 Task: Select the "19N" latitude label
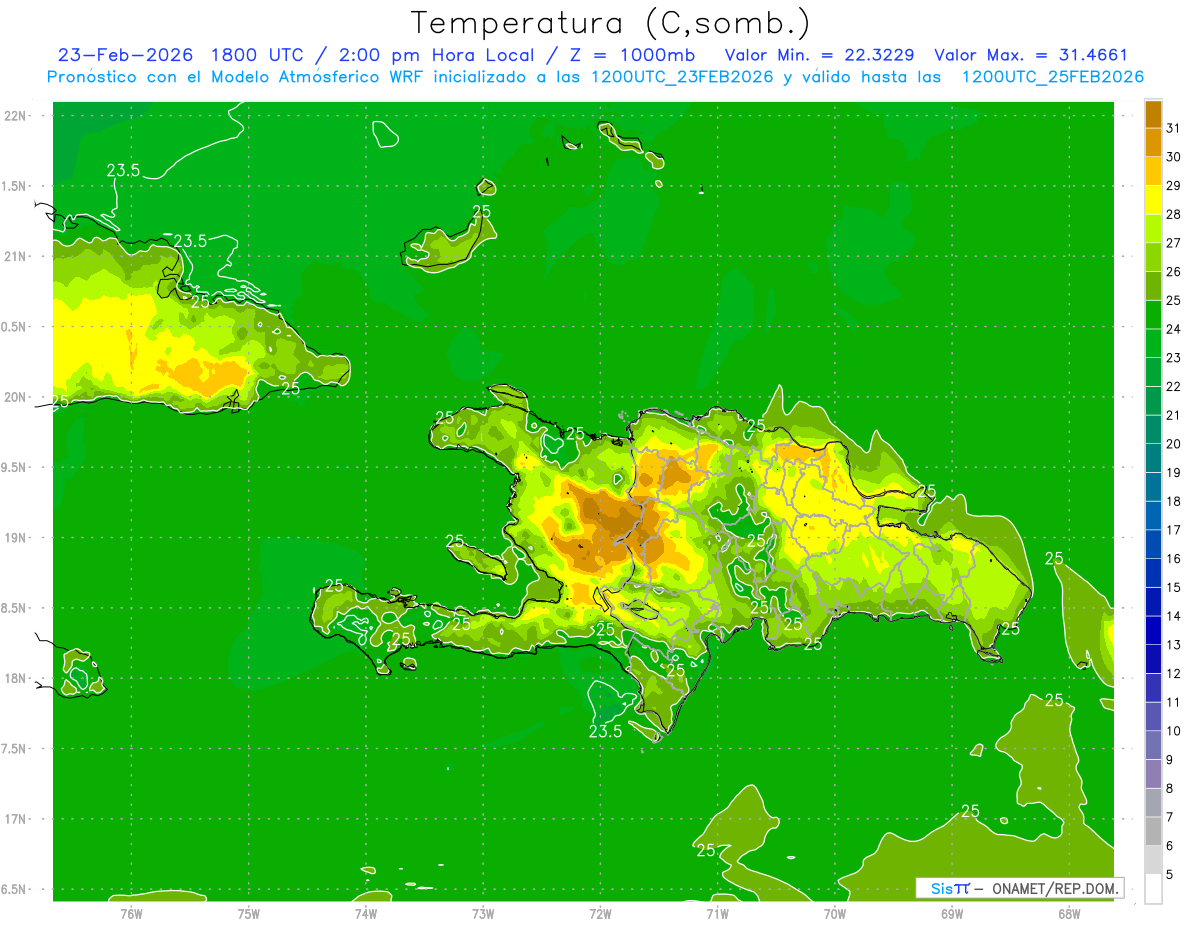(x=16, y=537)
